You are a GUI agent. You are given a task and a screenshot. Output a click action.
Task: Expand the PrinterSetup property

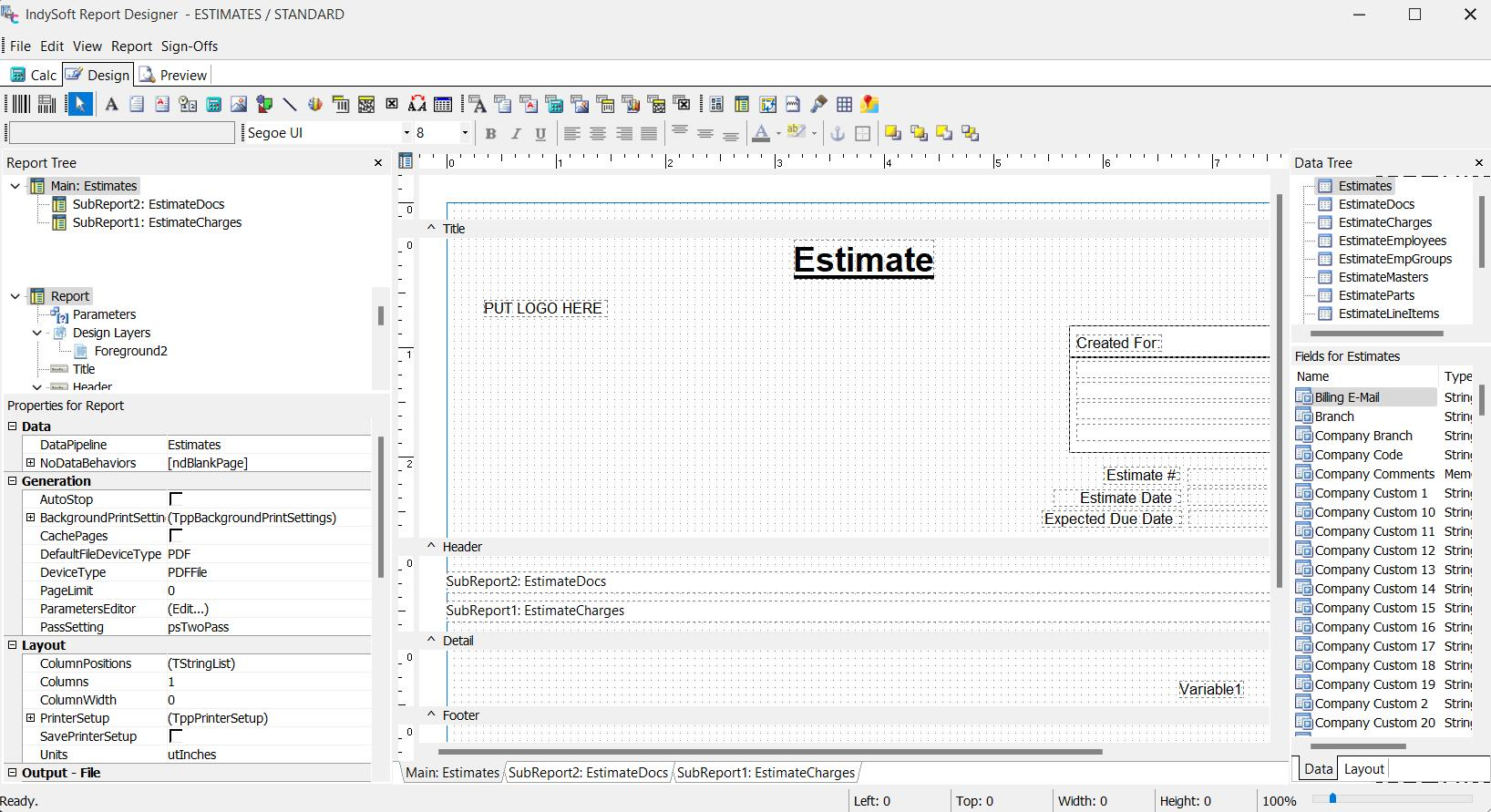[30, 718]
